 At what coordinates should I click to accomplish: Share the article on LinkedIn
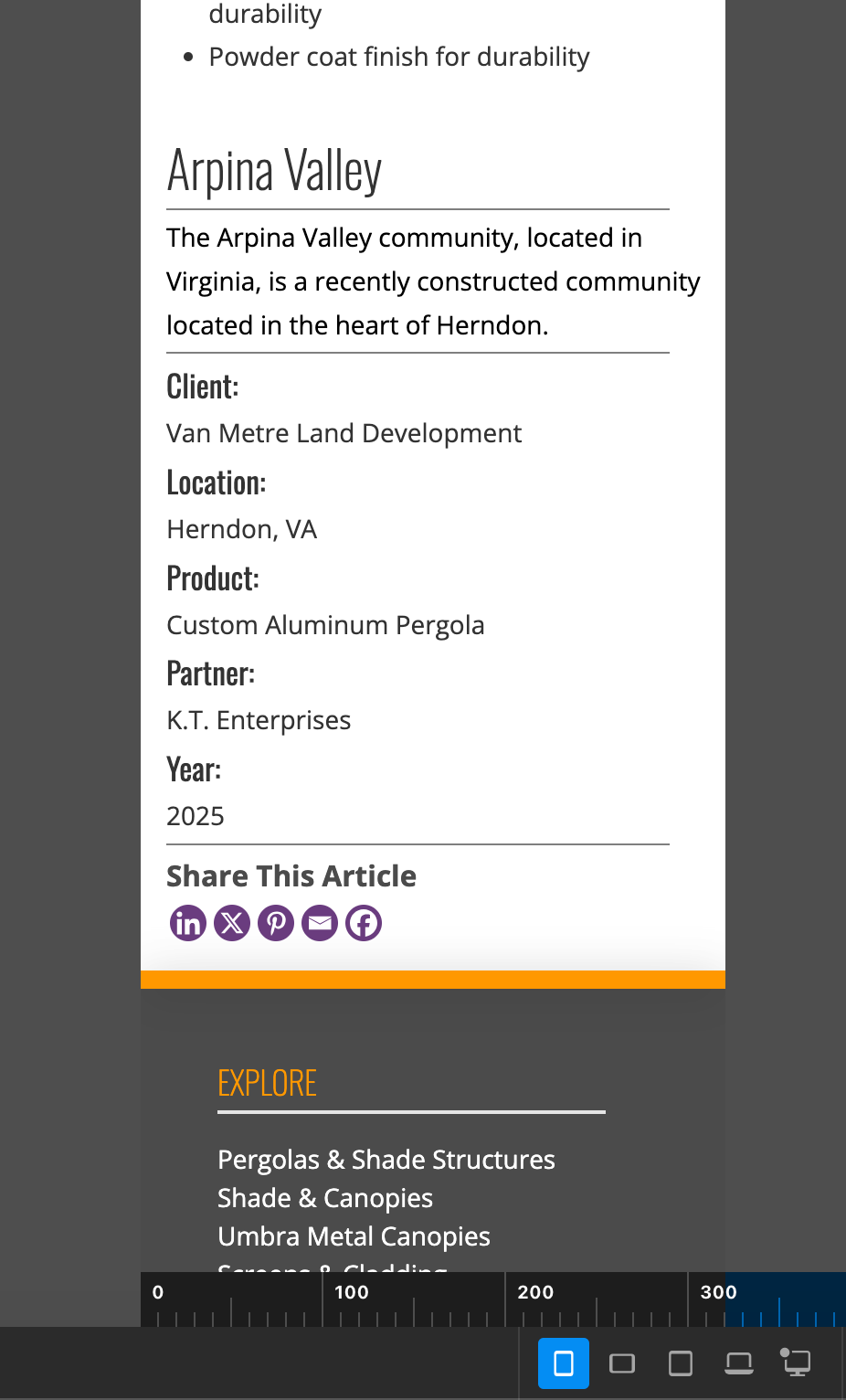[188, 923]
